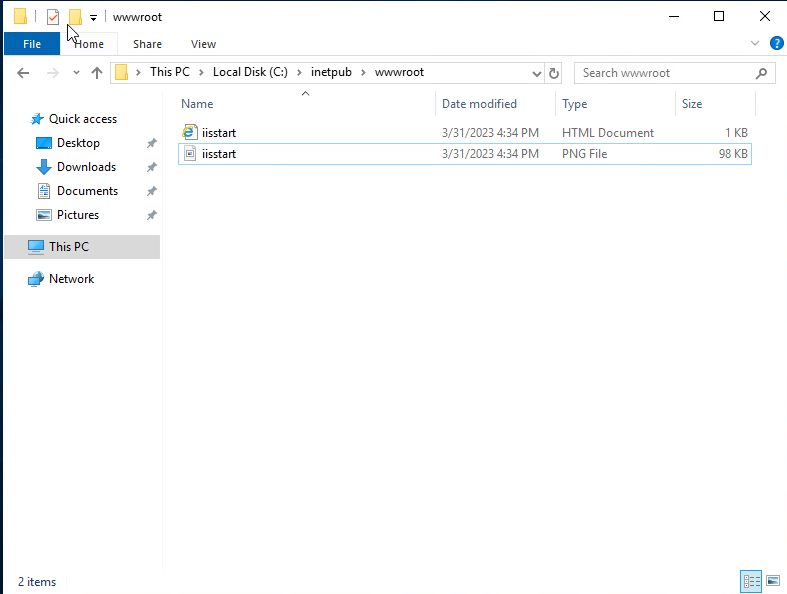787x594 pixels.
Task: Switch to Large icons view in status bar
Action: click(x=773, y=581)
